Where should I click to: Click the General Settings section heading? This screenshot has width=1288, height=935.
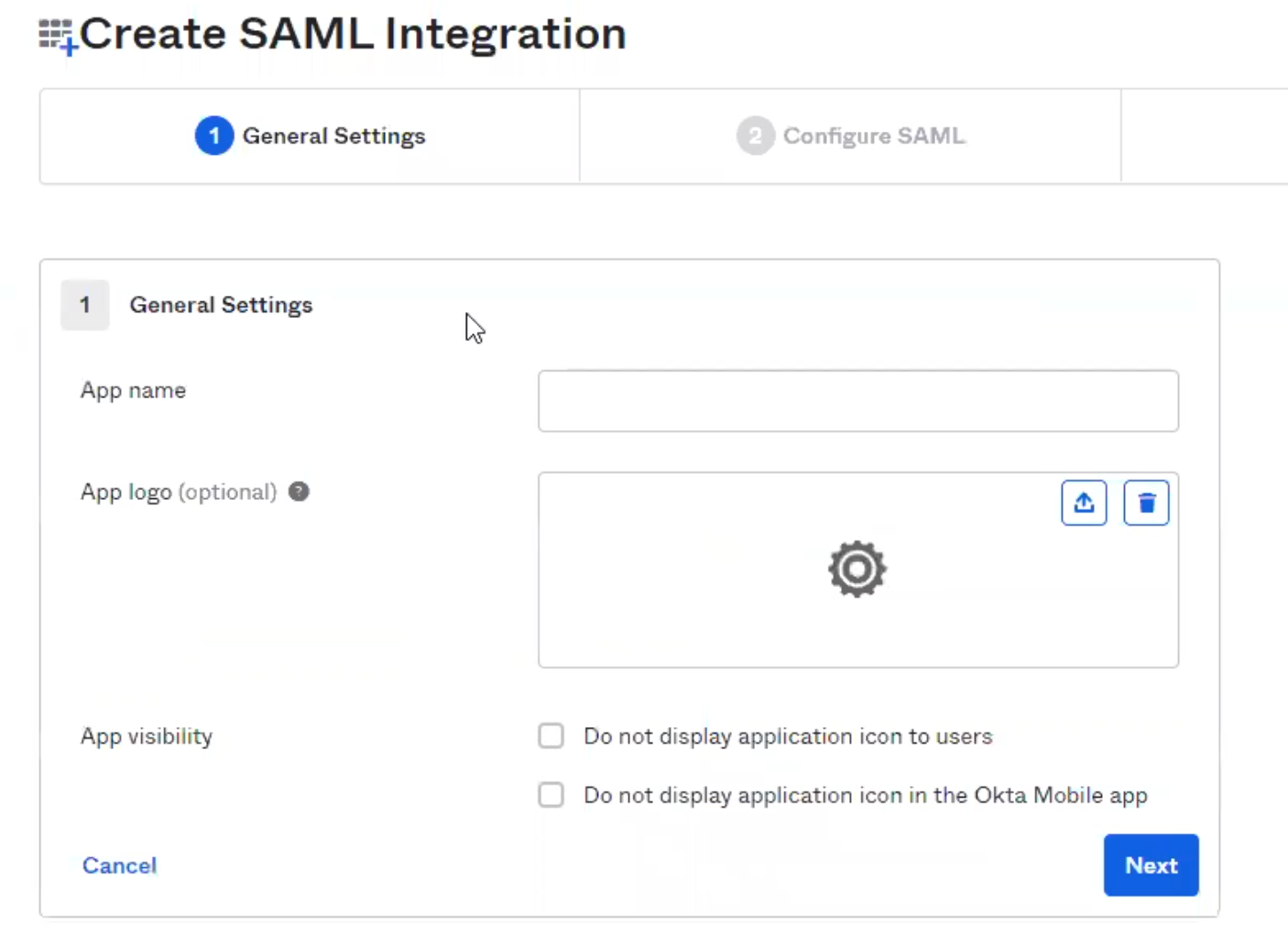coord(221,305)
